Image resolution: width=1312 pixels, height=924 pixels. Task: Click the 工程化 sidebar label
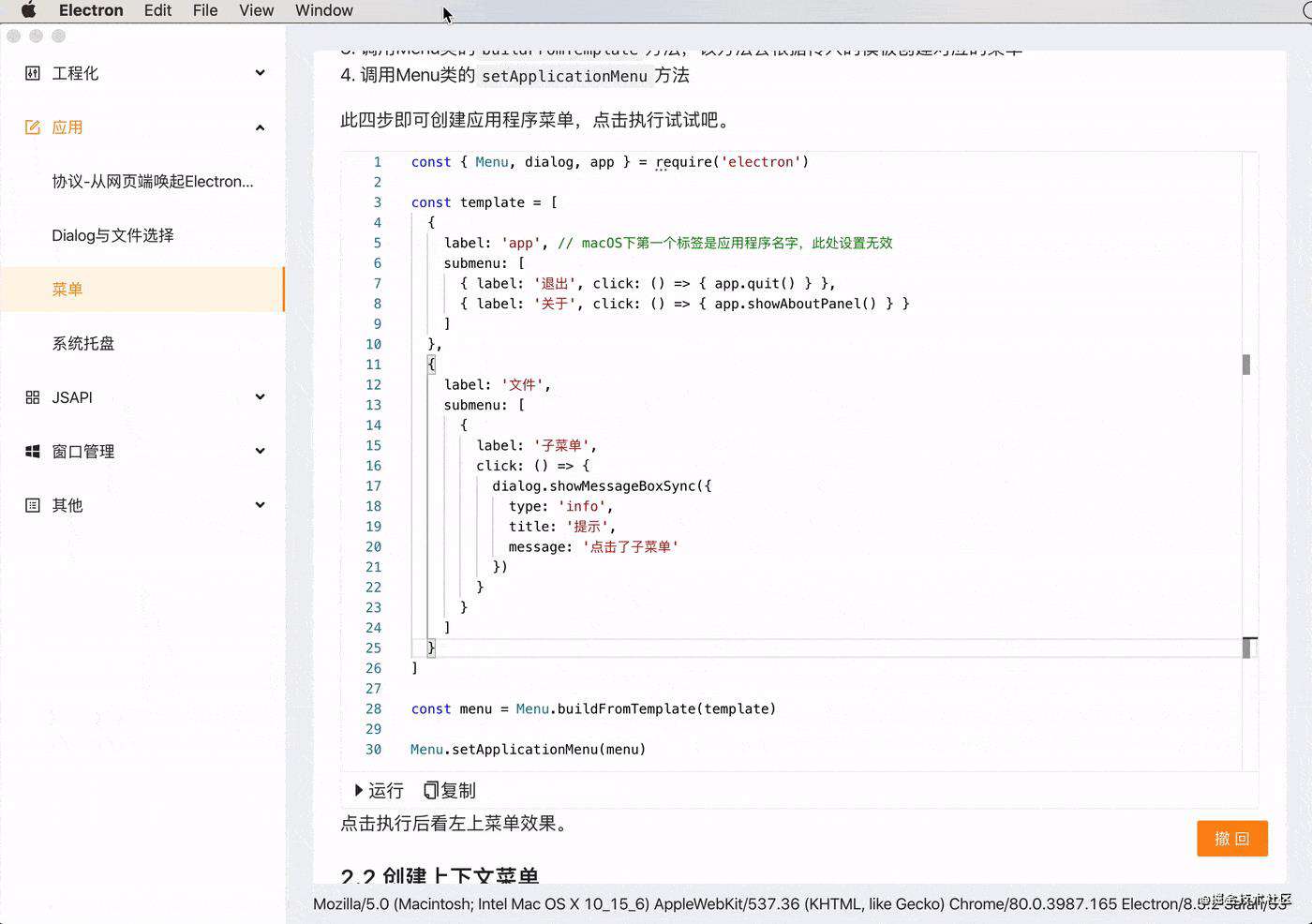point(75,73)
